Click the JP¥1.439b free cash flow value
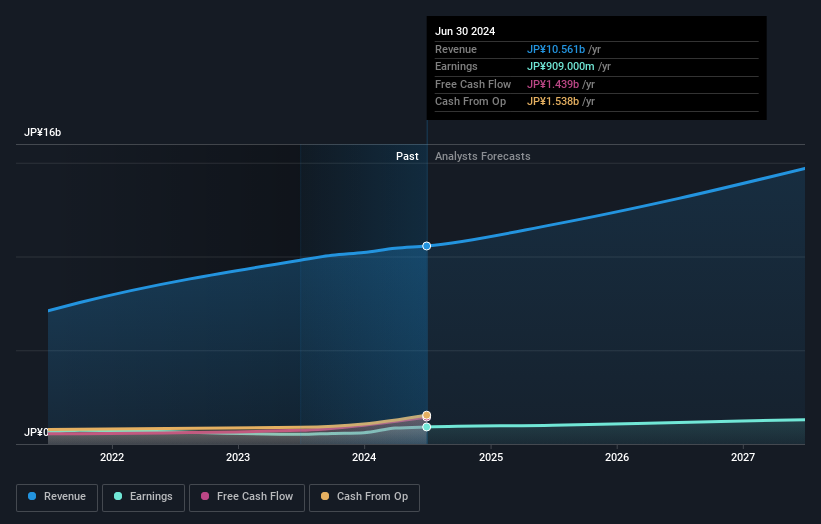The image size is (821, 524). (553, 84)
